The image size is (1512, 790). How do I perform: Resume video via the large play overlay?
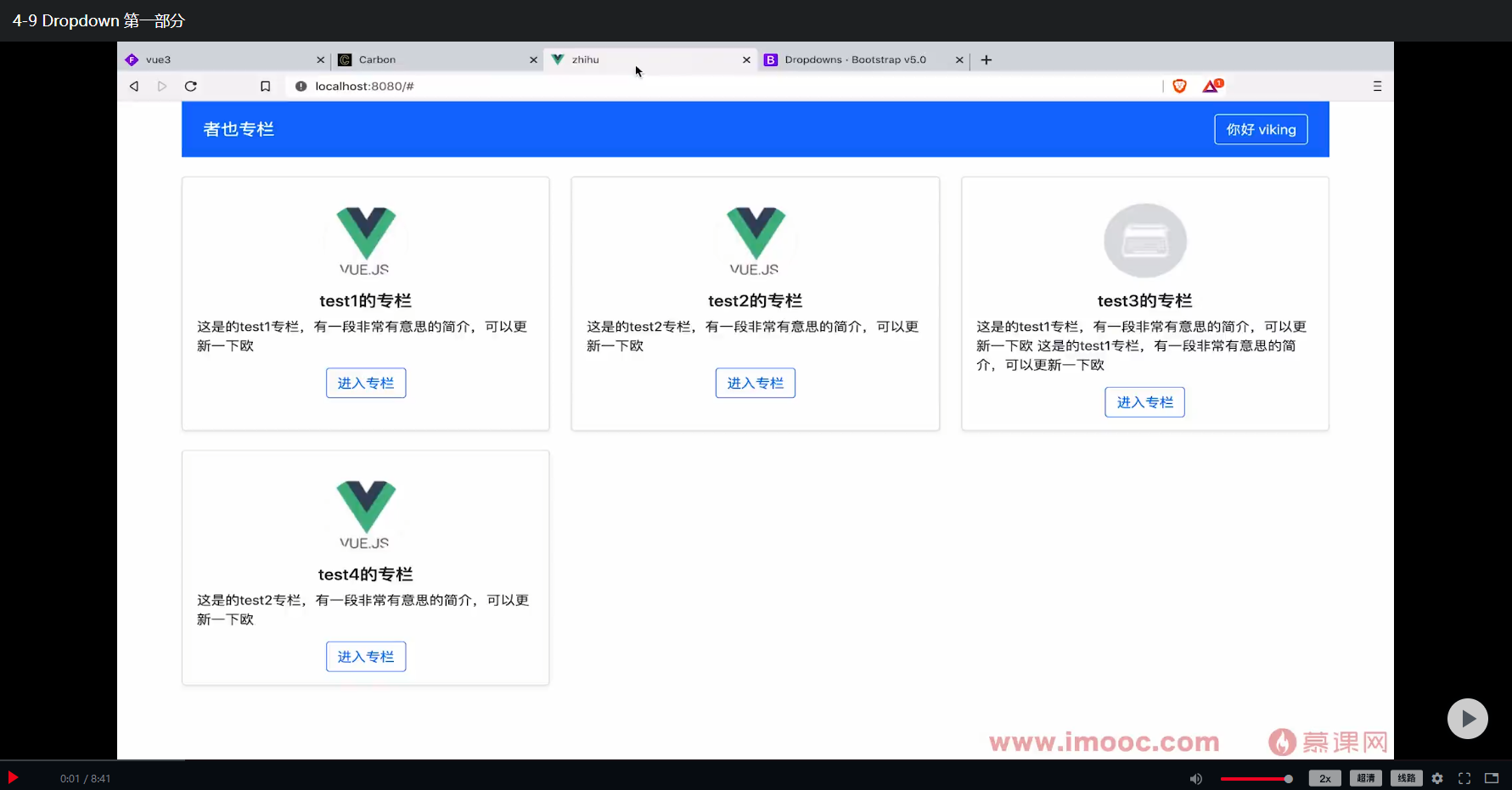pyautogui.click(x=1467, y=719)
